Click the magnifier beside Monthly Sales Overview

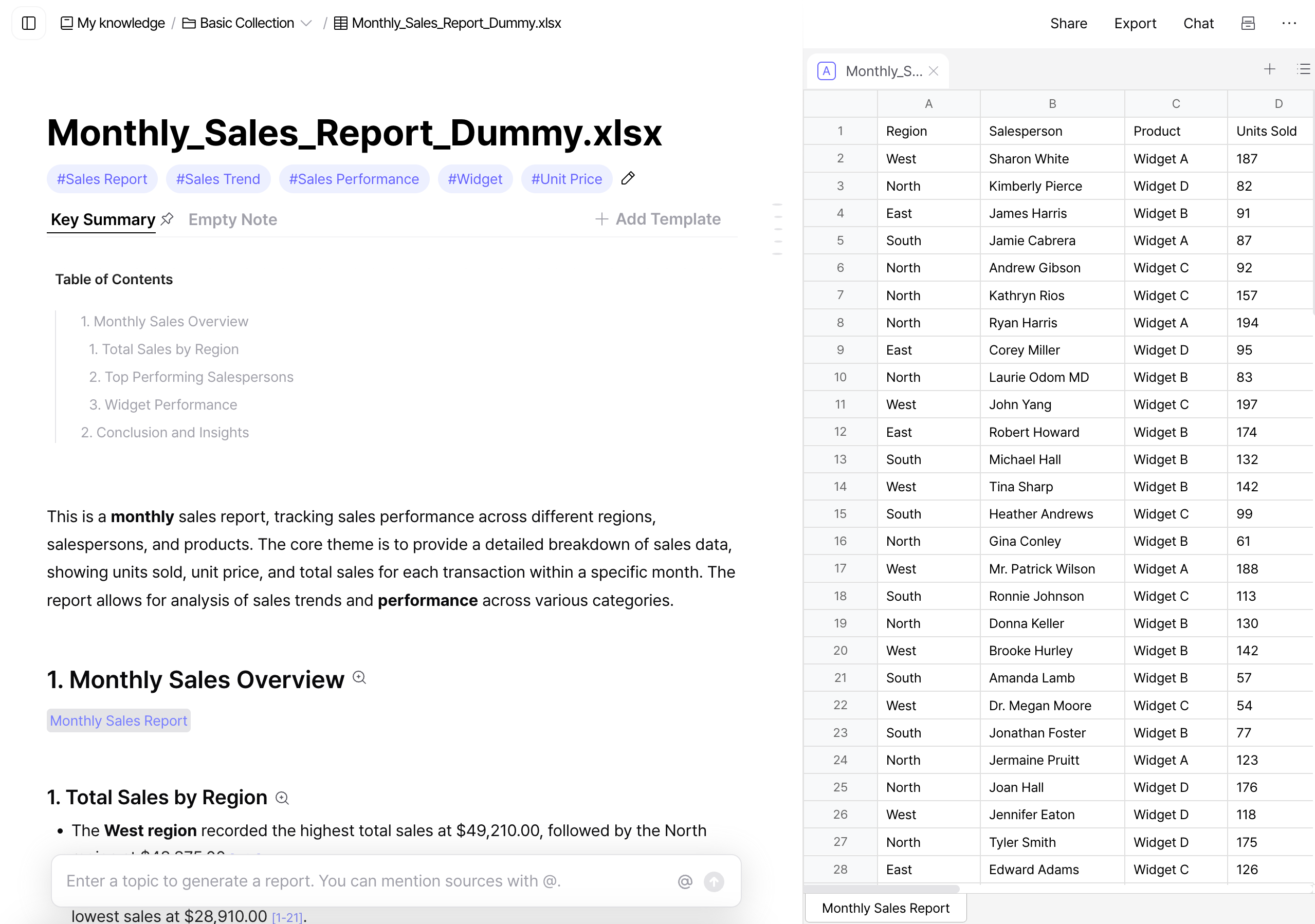pos(359,678)
